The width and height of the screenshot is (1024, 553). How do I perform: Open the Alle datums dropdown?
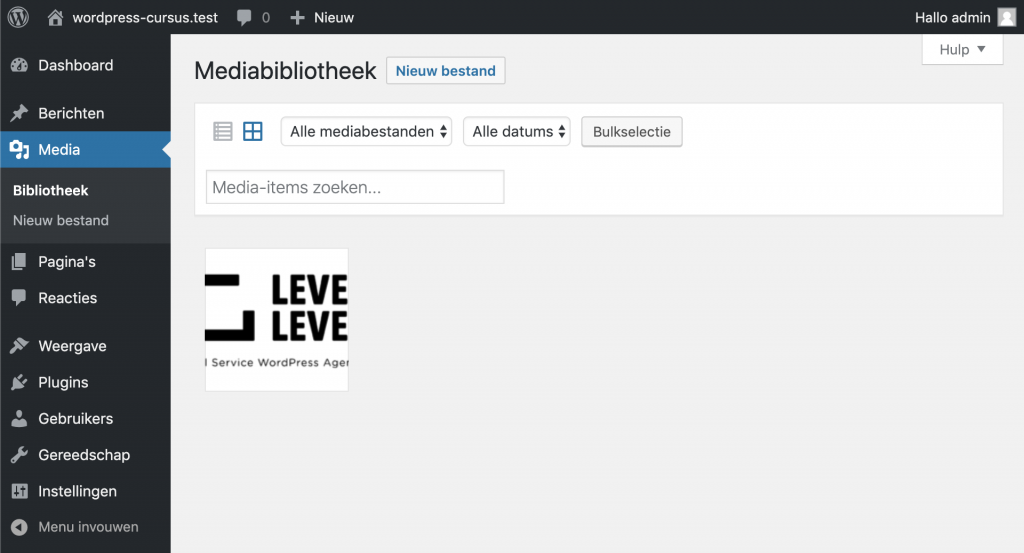517,131
